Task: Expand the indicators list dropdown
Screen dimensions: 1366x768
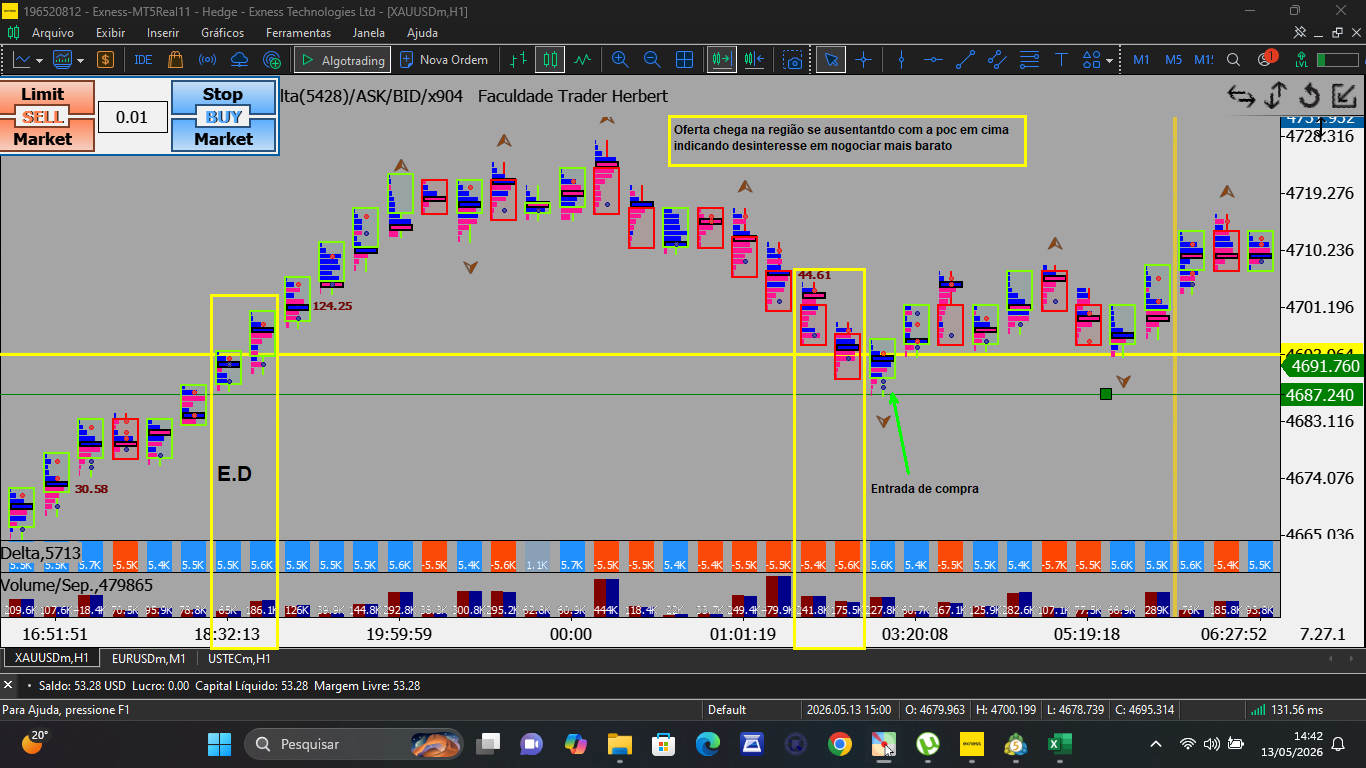Action: pyautogui.click(x=80, y=60)
